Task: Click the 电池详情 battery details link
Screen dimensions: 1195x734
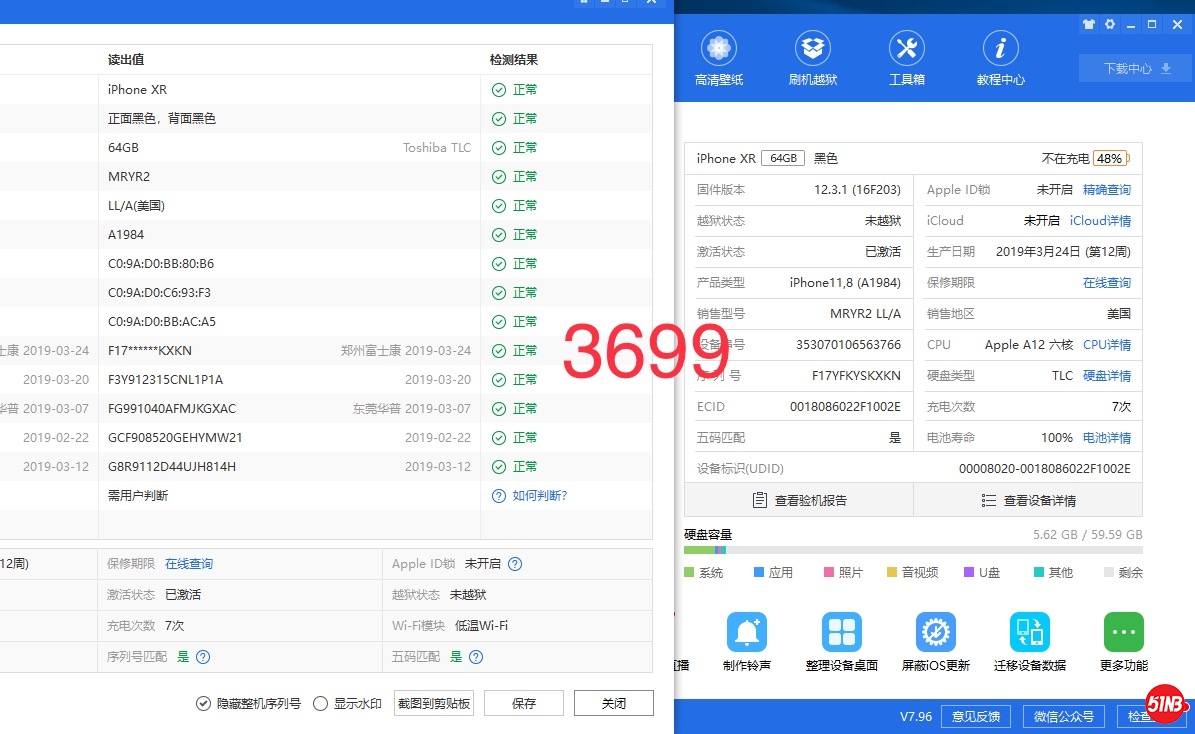Action: tap(1107, 438)
